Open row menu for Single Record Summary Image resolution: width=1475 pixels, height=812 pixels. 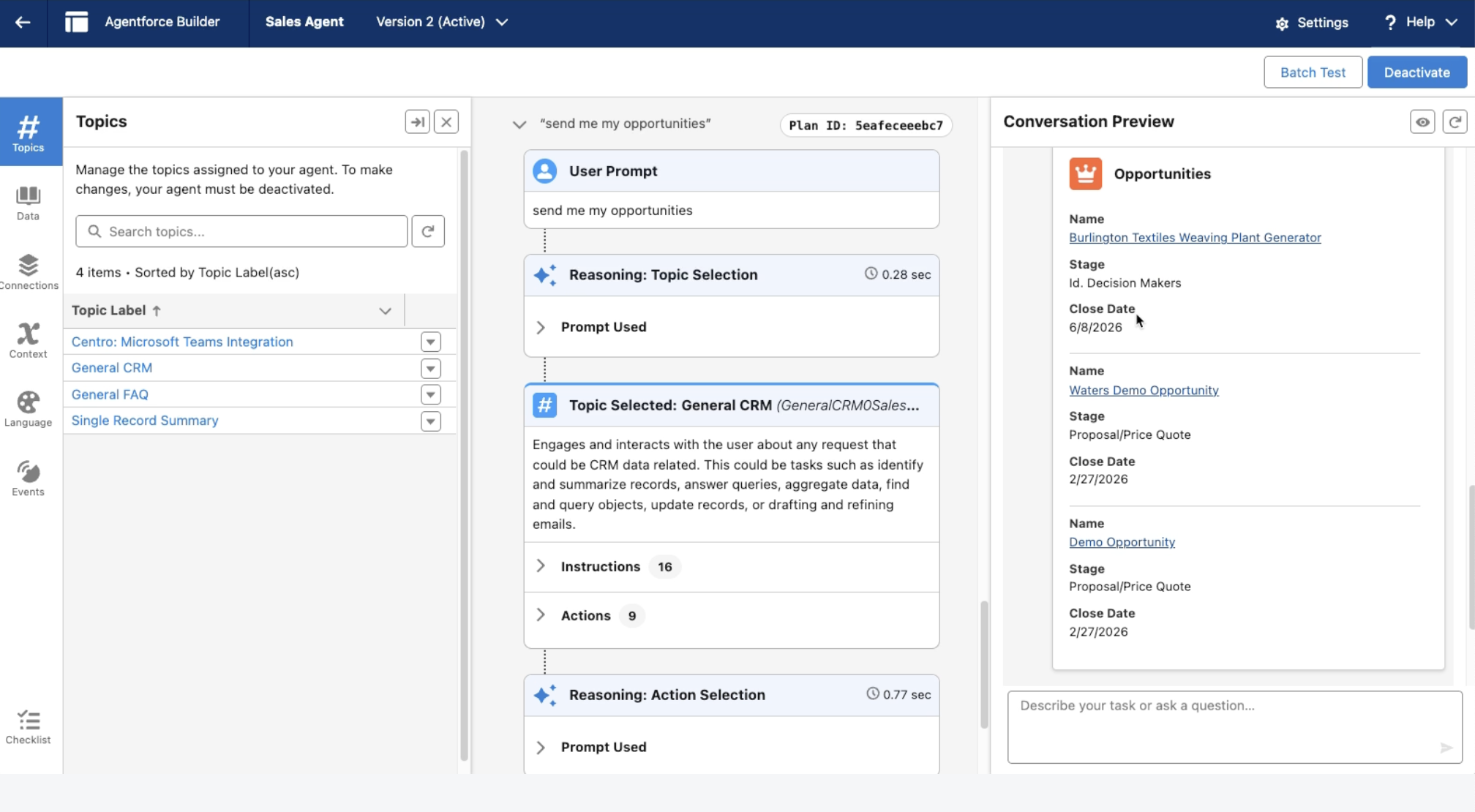pyautogui.click(x=431, y=421)
